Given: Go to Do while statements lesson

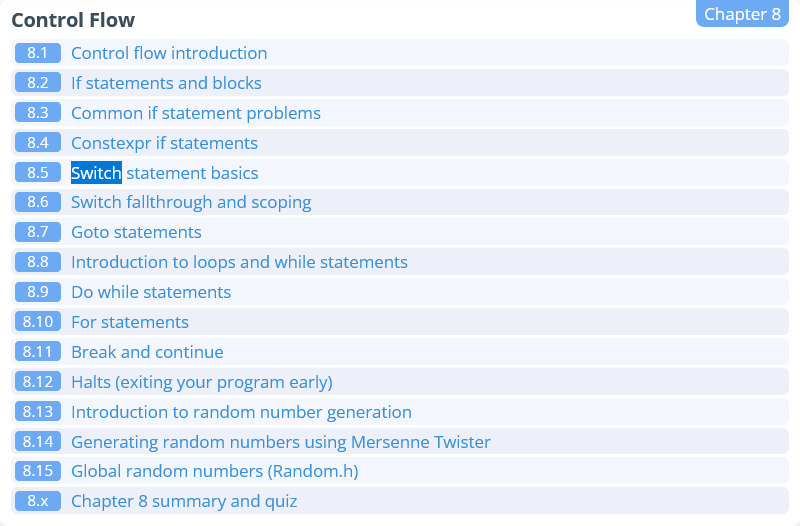Looking at the screenshot, I should coord(151,292).
